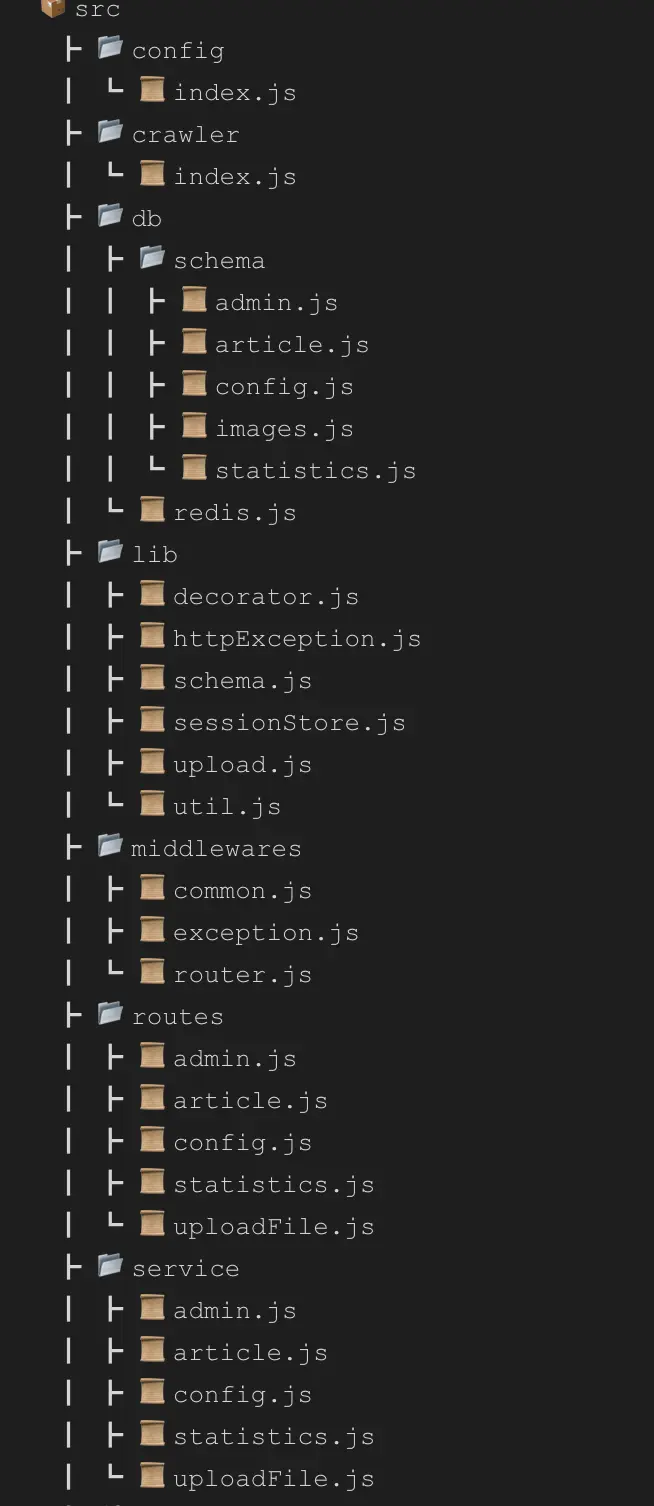Click the scroll icon beside redis.js
Screen dimensions: 654x1506
click(152, 510)
